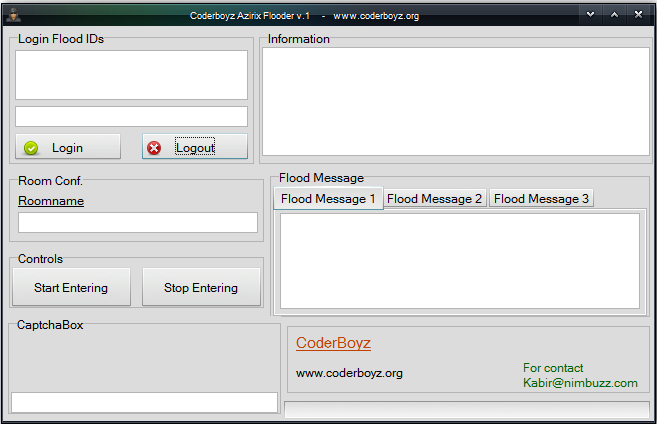Click the progress bar at bottom right

[467, 410]
